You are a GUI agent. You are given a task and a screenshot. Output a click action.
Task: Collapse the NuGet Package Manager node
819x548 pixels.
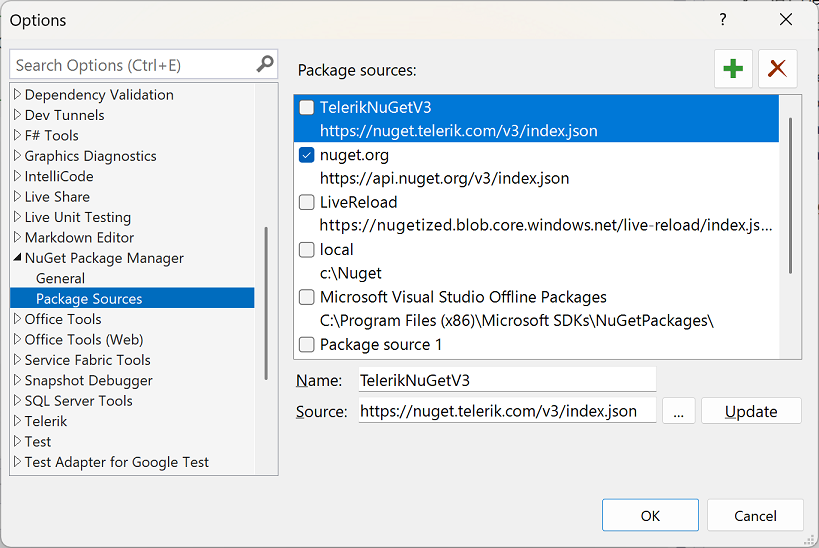(17, 257)
